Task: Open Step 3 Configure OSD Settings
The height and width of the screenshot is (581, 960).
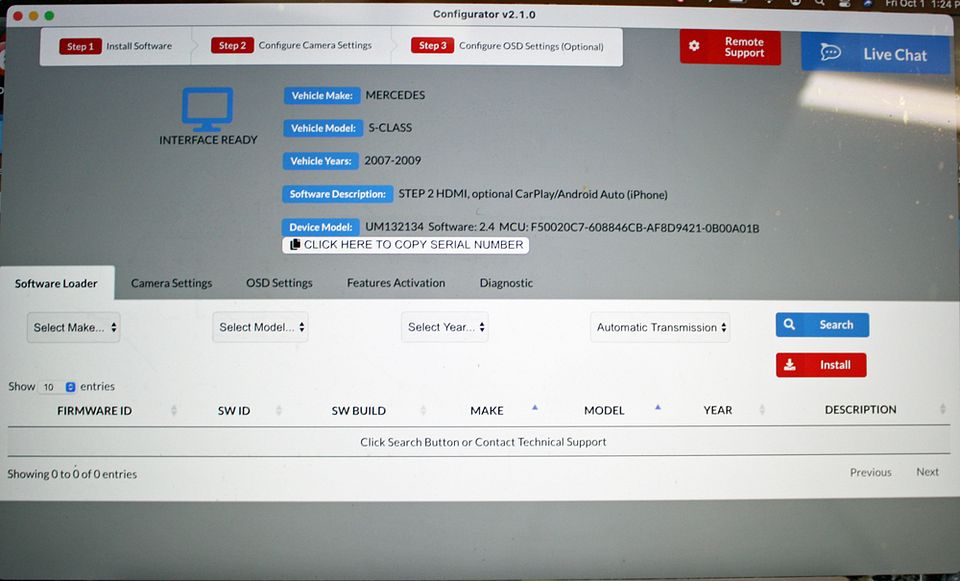Action: click(508, 46)
